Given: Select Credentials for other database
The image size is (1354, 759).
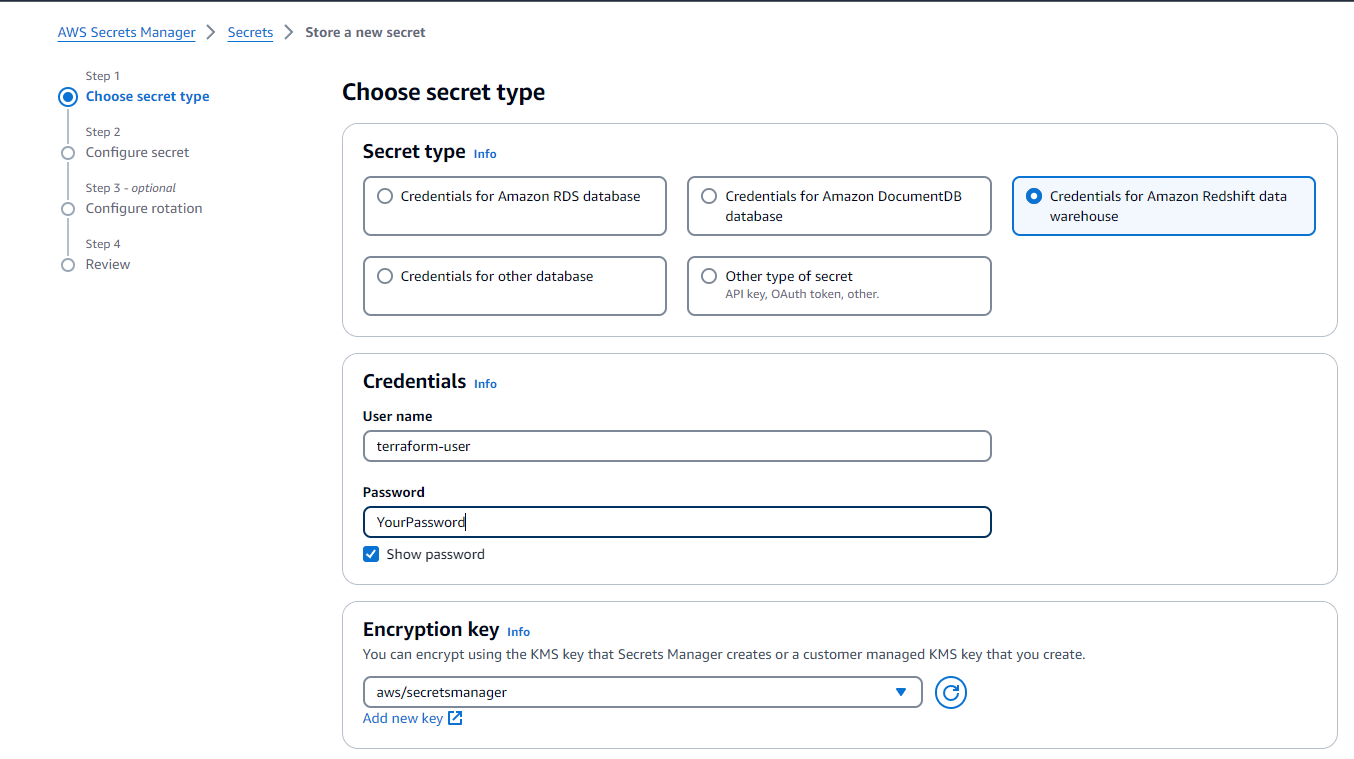Looking at the screenshot, I should 385,277.
